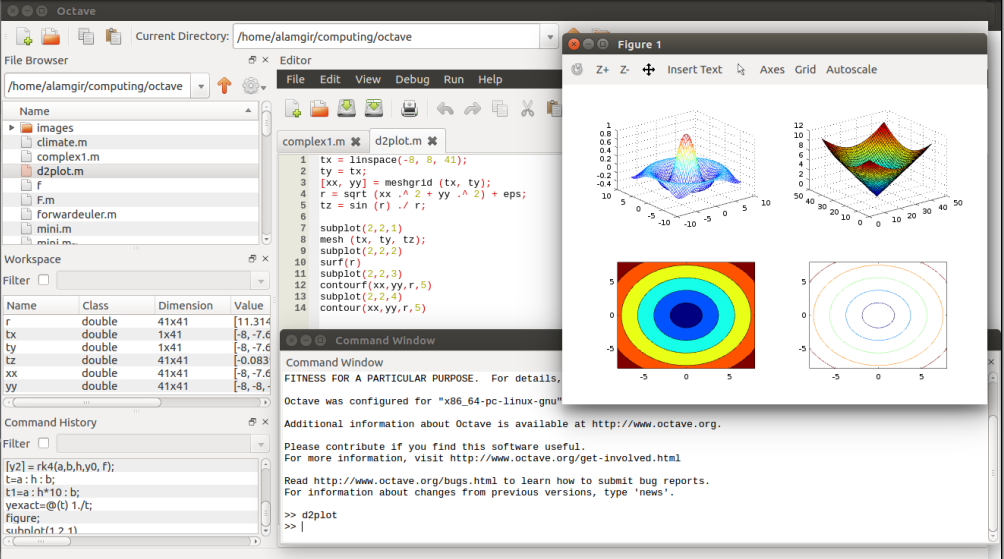Select the pan tool in Figure 1
The width and height of the screenshot is (1004, 559).
(x=648, y=70)
